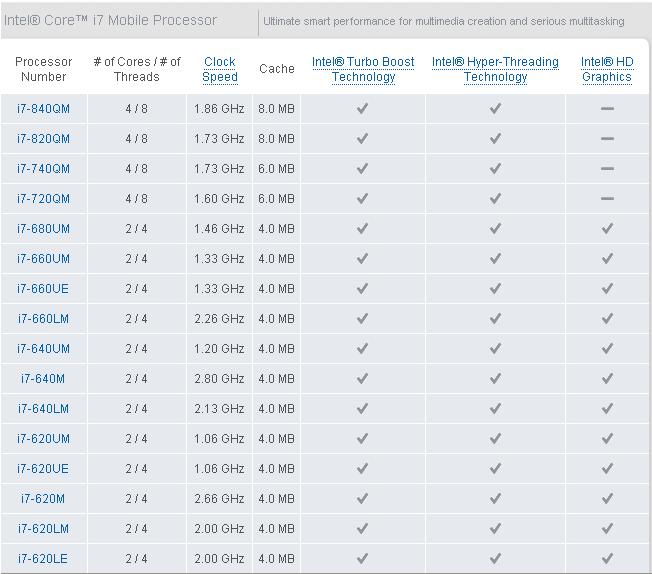
Task: Open the i7-620M processor link
Action: tap(43, 498)
